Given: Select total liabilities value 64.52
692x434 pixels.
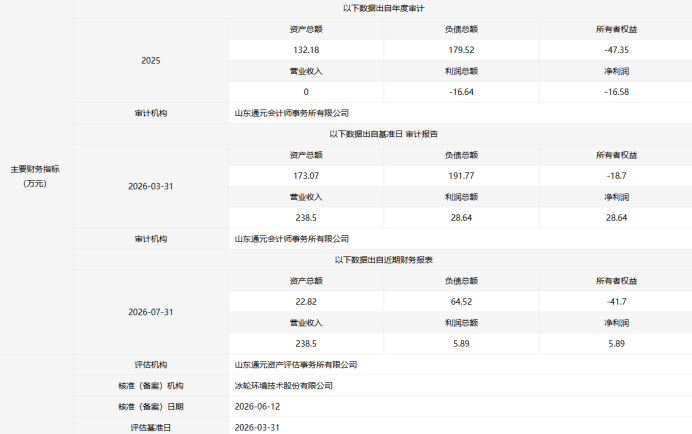Looking at the screenshot, I should pyautogui.click(x=461, y=302).
